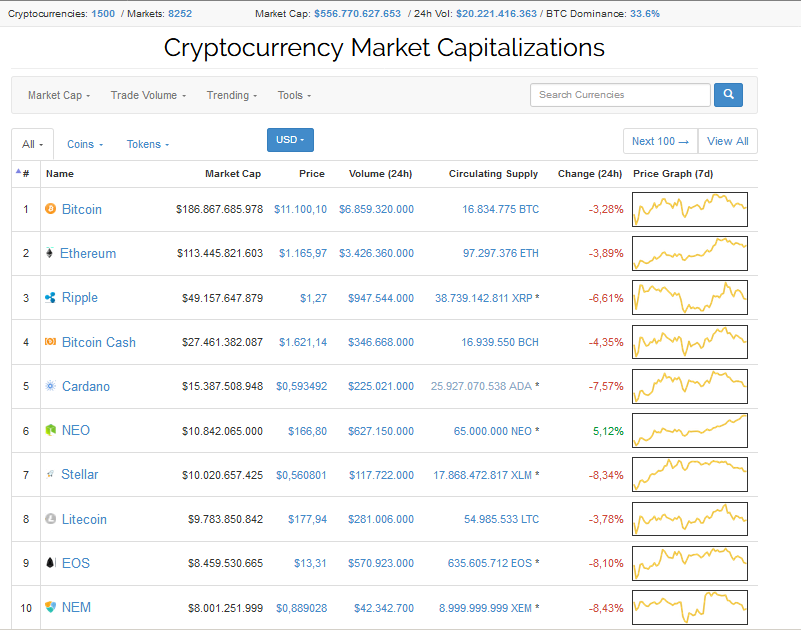Viewport: 801px width, 631px height.
Task: Open the Ripple name link
Action: point(80,297)
